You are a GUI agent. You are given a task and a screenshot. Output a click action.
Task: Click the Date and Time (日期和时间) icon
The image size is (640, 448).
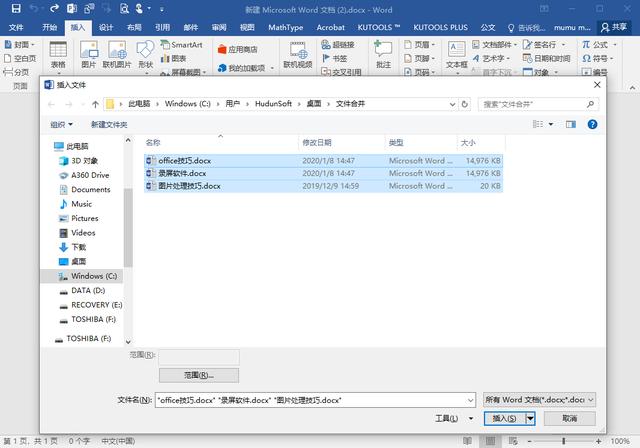(x=547, y=59)
